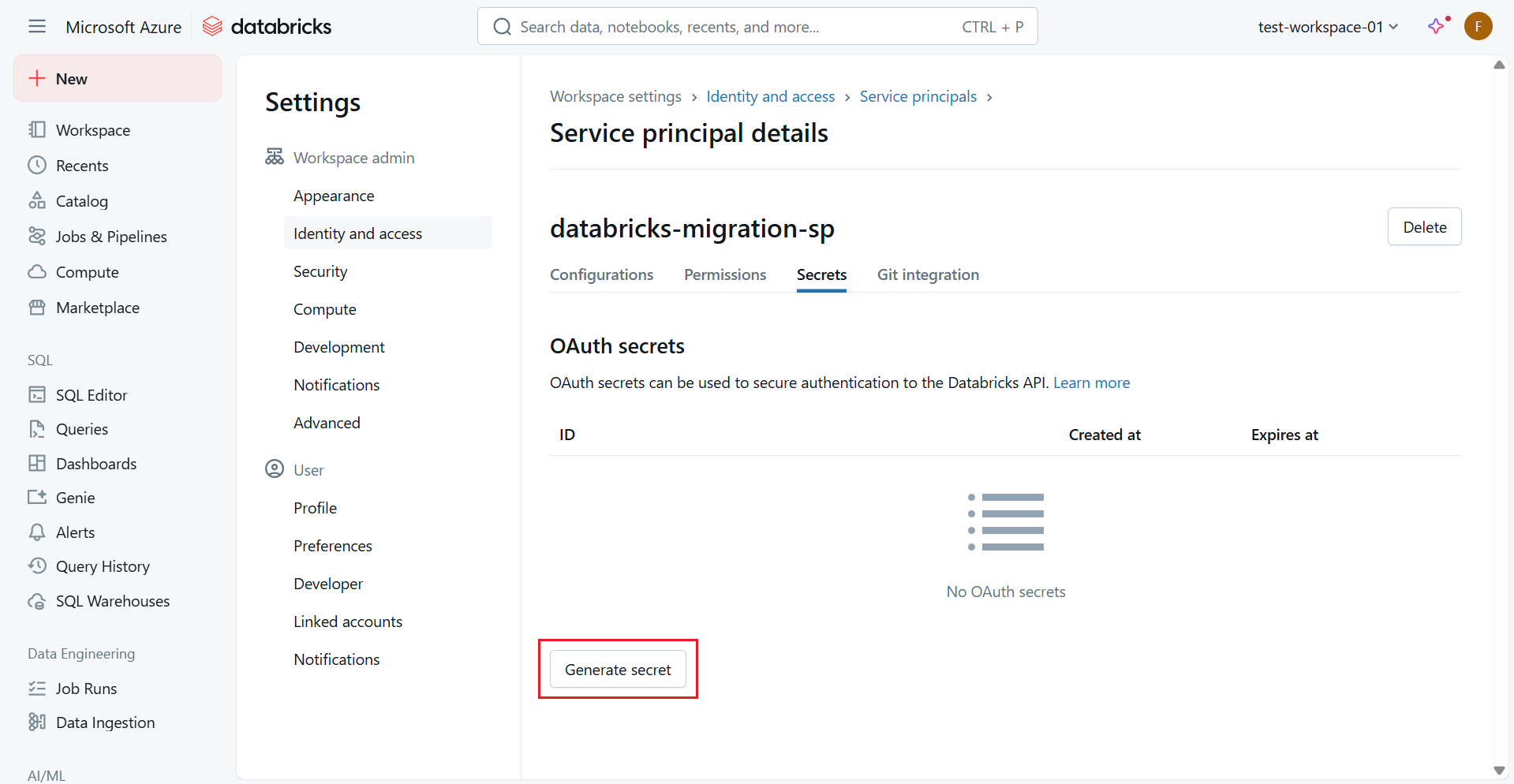Click the Workspace sidebar icon

point(37,129)
